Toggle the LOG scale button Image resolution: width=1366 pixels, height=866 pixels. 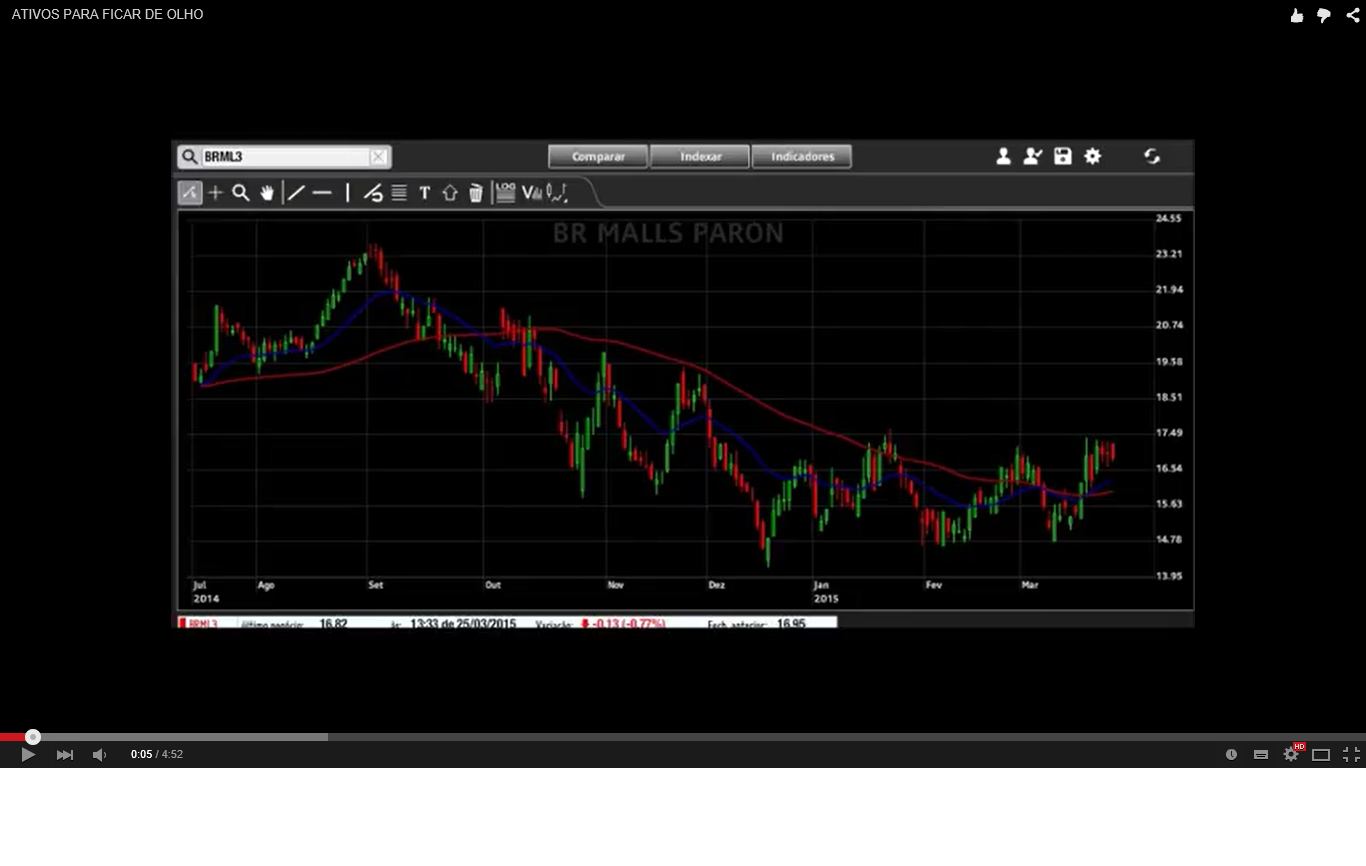505,193
